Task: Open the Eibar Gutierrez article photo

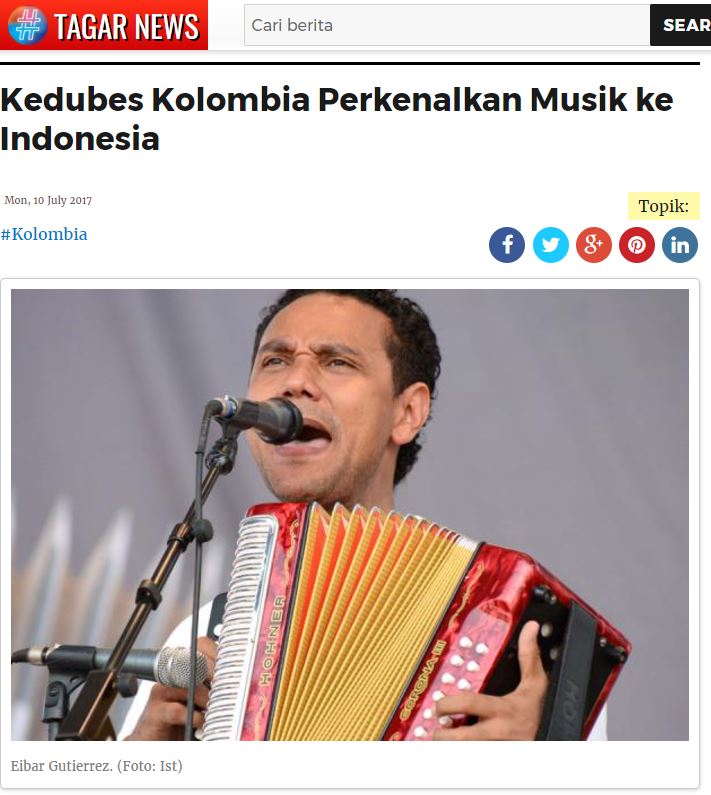Action: click(350, 515)
